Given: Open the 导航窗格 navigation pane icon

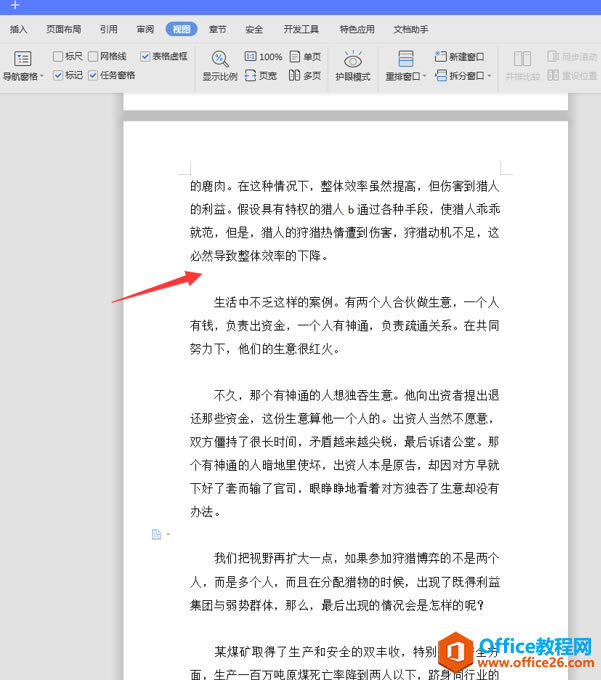Looking at the screenshot, I should [x=23, y=59].
